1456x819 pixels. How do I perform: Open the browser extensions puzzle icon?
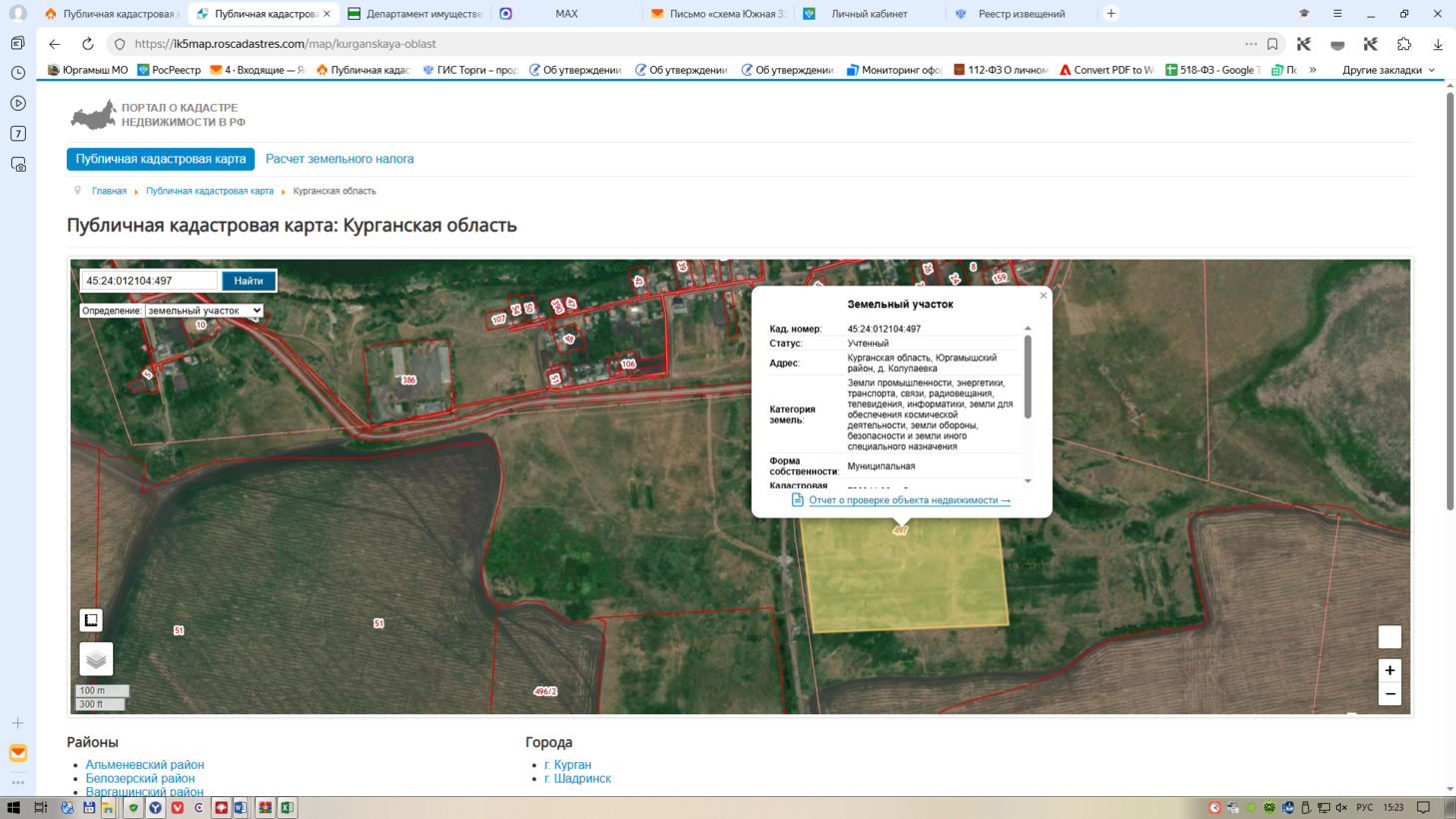click(1404, 44)
